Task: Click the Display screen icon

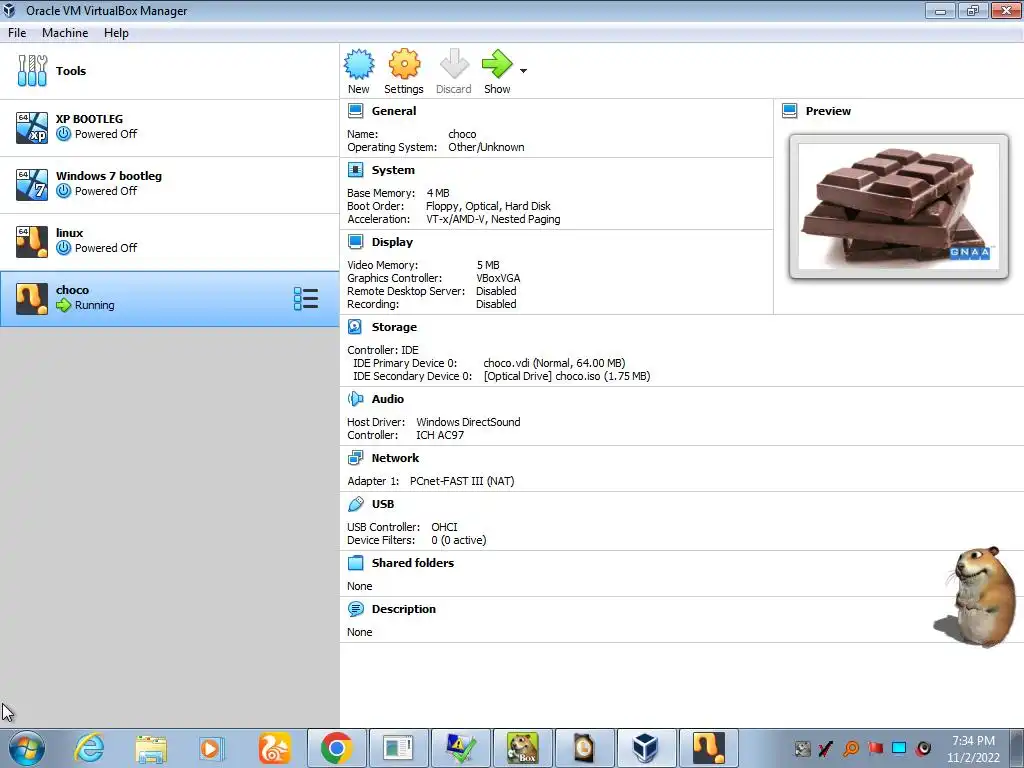Action: [355, 242]
